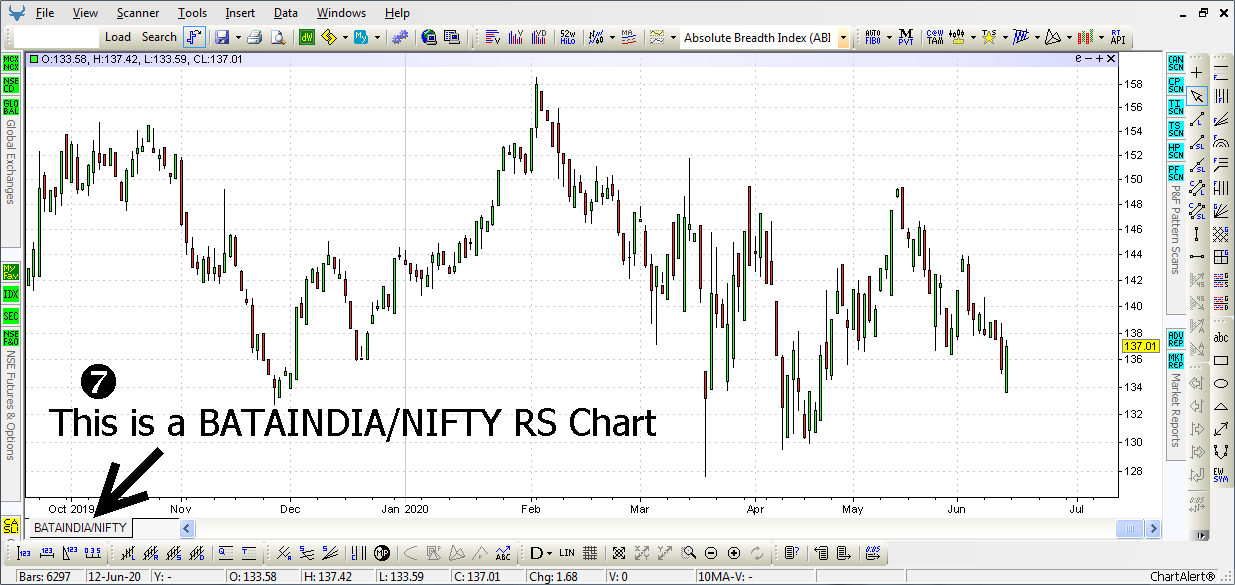Screen dimensions: 1235x585
Task: Select the crosshair plus drawing tool
Action: point(1197,73)
